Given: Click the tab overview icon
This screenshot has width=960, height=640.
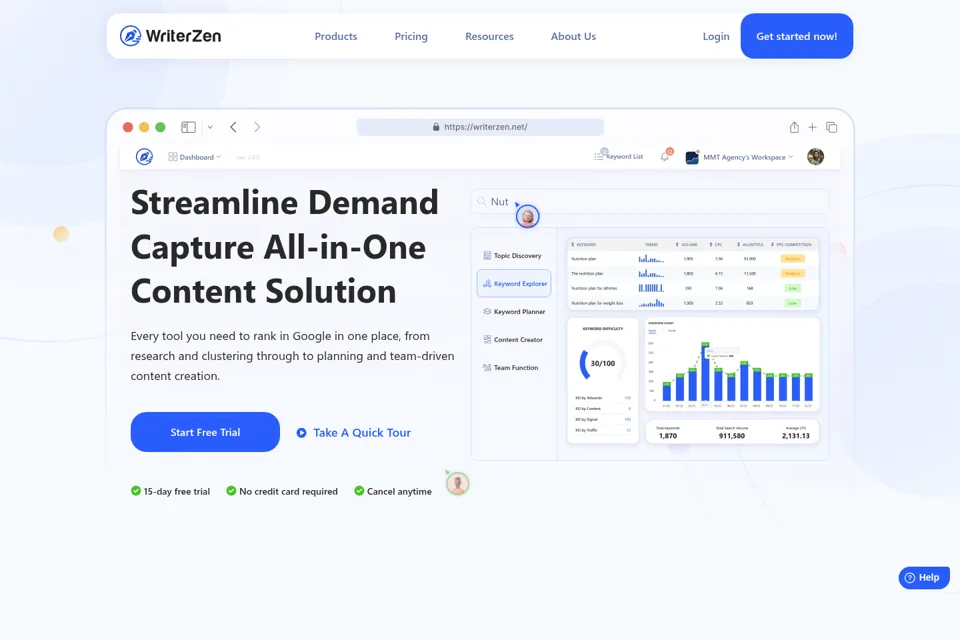Looking at the screenshot, I should pos(831,127).
